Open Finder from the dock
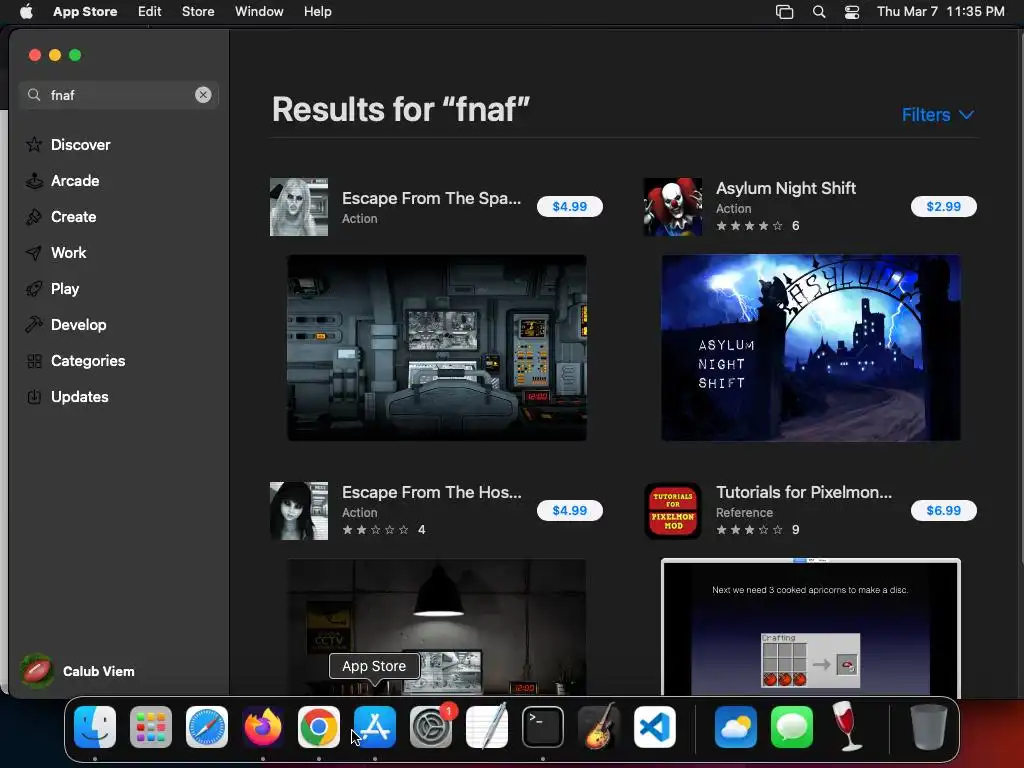 pos(95,727)
